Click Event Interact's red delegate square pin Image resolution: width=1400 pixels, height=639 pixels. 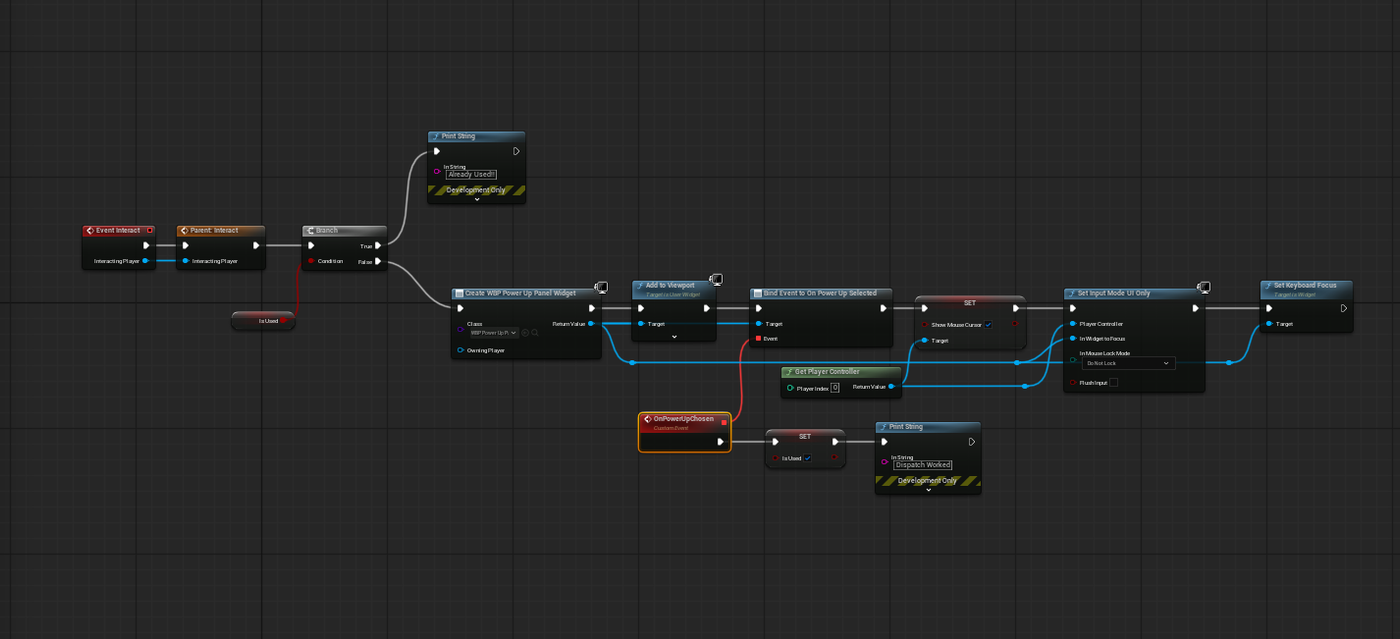(x=149, y=230)
